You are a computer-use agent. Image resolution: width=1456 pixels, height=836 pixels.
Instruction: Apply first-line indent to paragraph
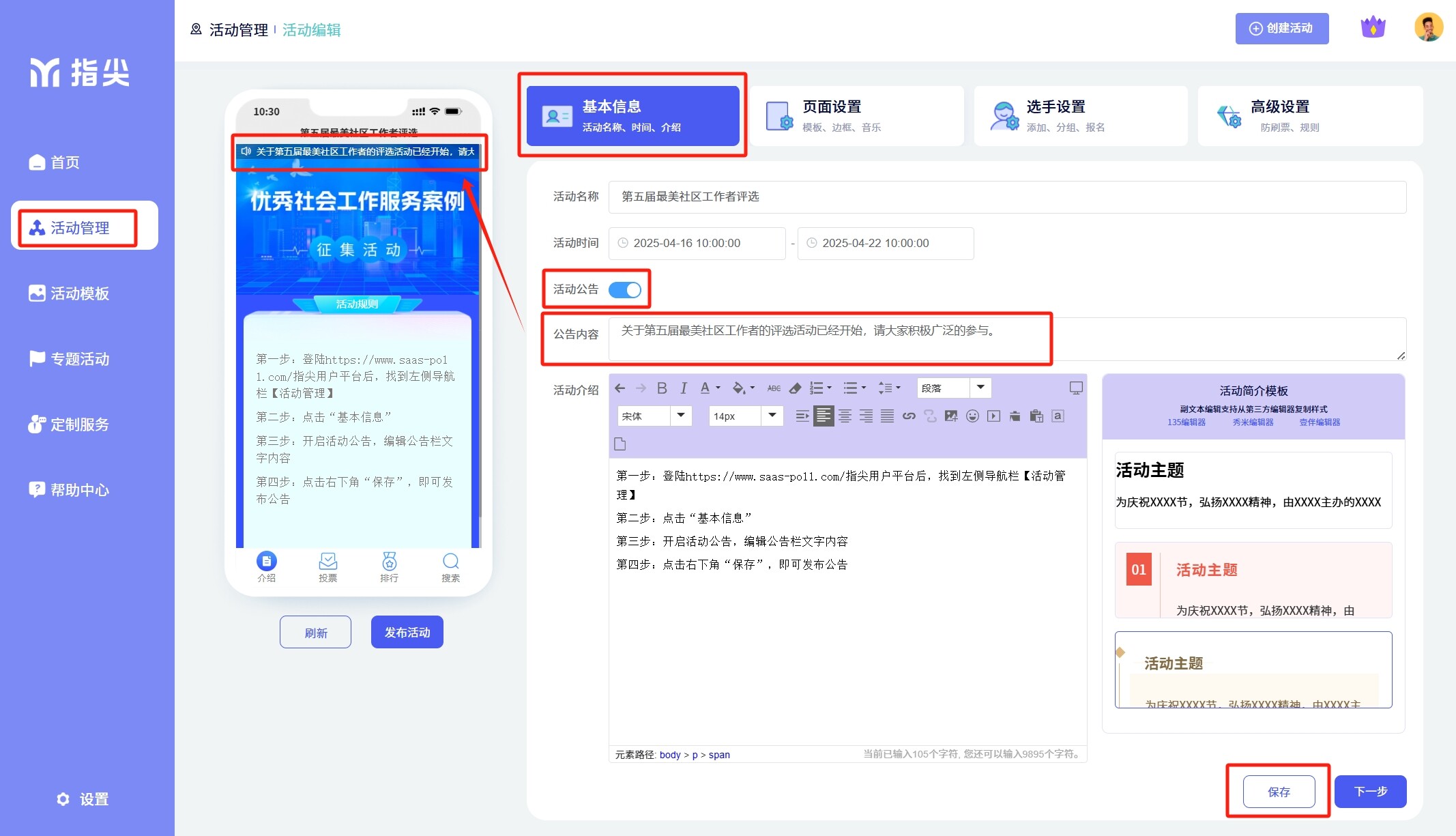click(802, 416)
